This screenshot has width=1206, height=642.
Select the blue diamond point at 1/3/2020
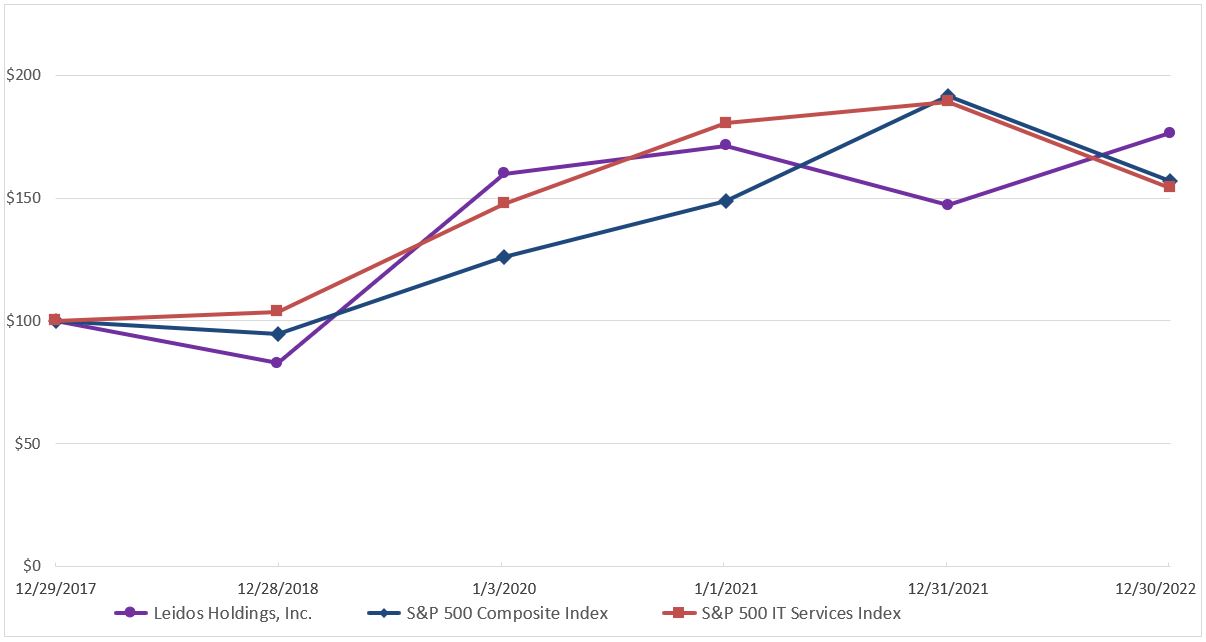504,257
